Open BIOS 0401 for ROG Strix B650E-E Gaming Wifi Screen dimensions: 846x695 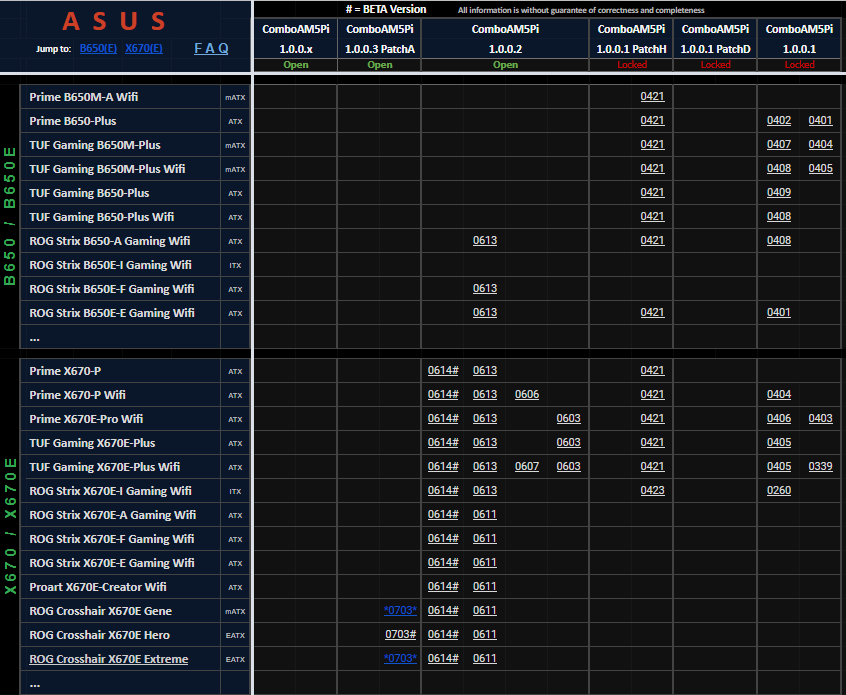(779, 312)
